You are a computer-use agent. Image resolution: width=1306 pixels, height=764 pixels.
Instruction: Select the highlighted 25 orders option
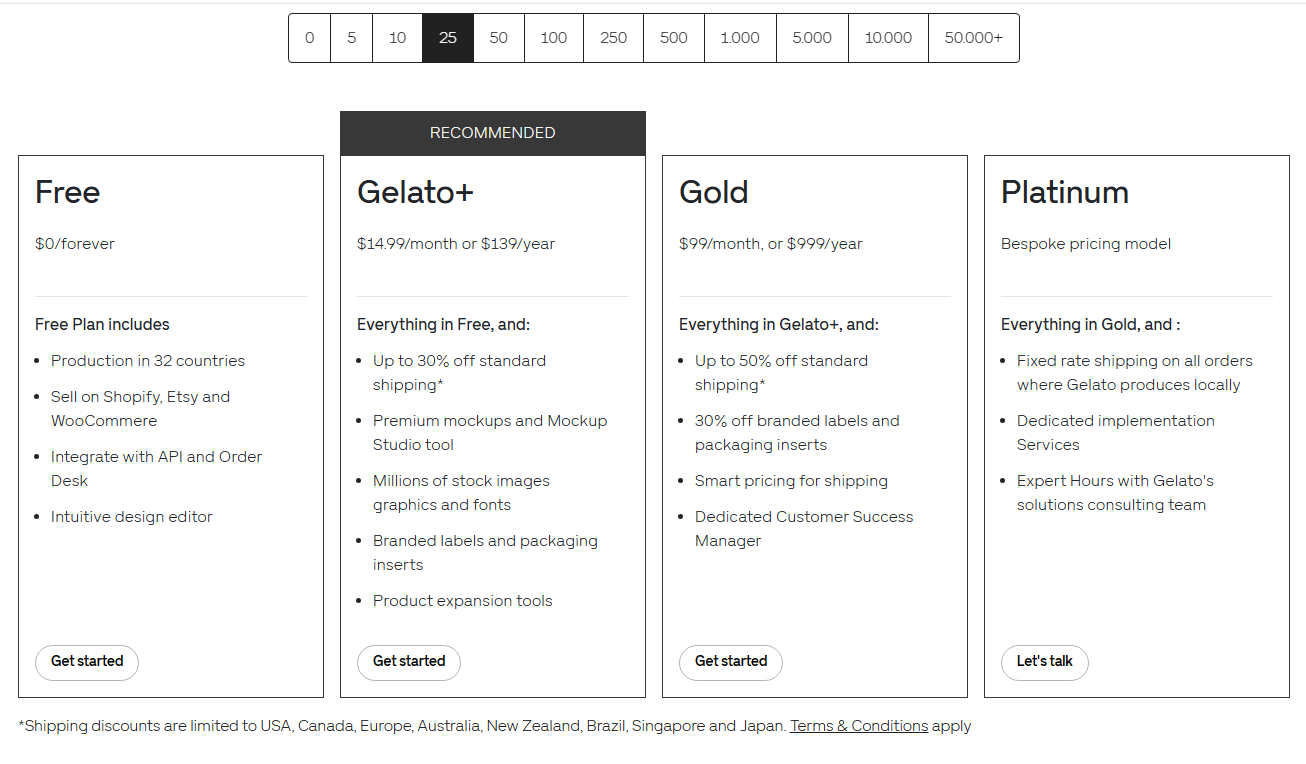[448, 38]
